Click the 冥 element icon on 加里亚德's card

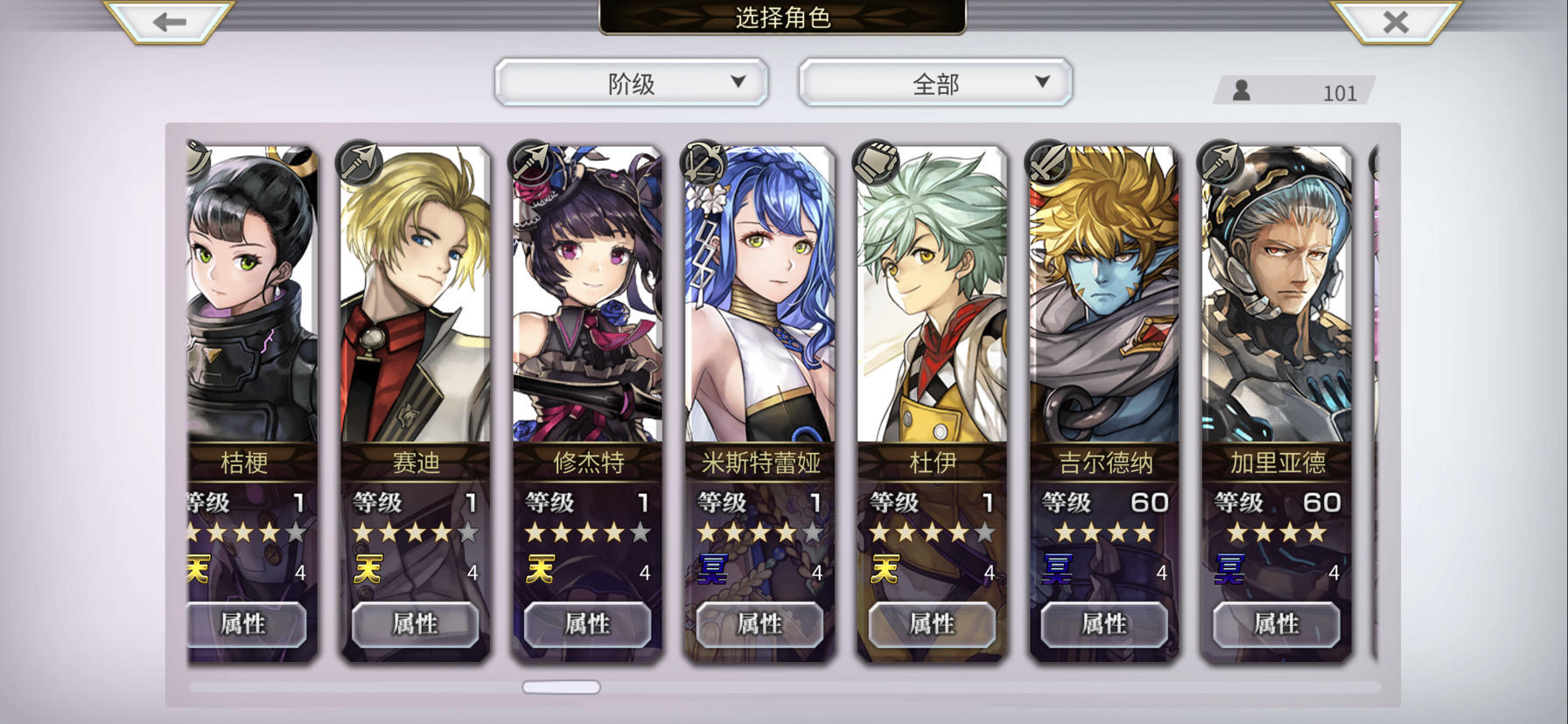tap(1229, 570)
